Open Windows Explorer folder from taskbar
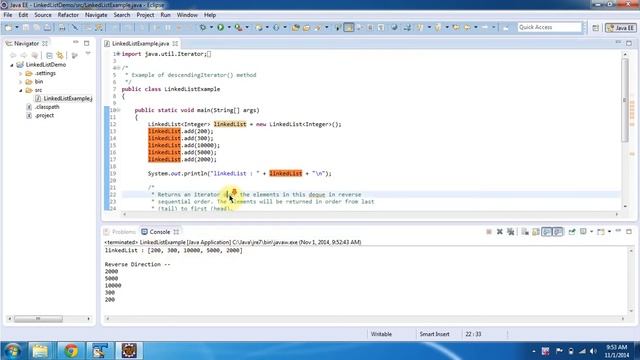 40,351
